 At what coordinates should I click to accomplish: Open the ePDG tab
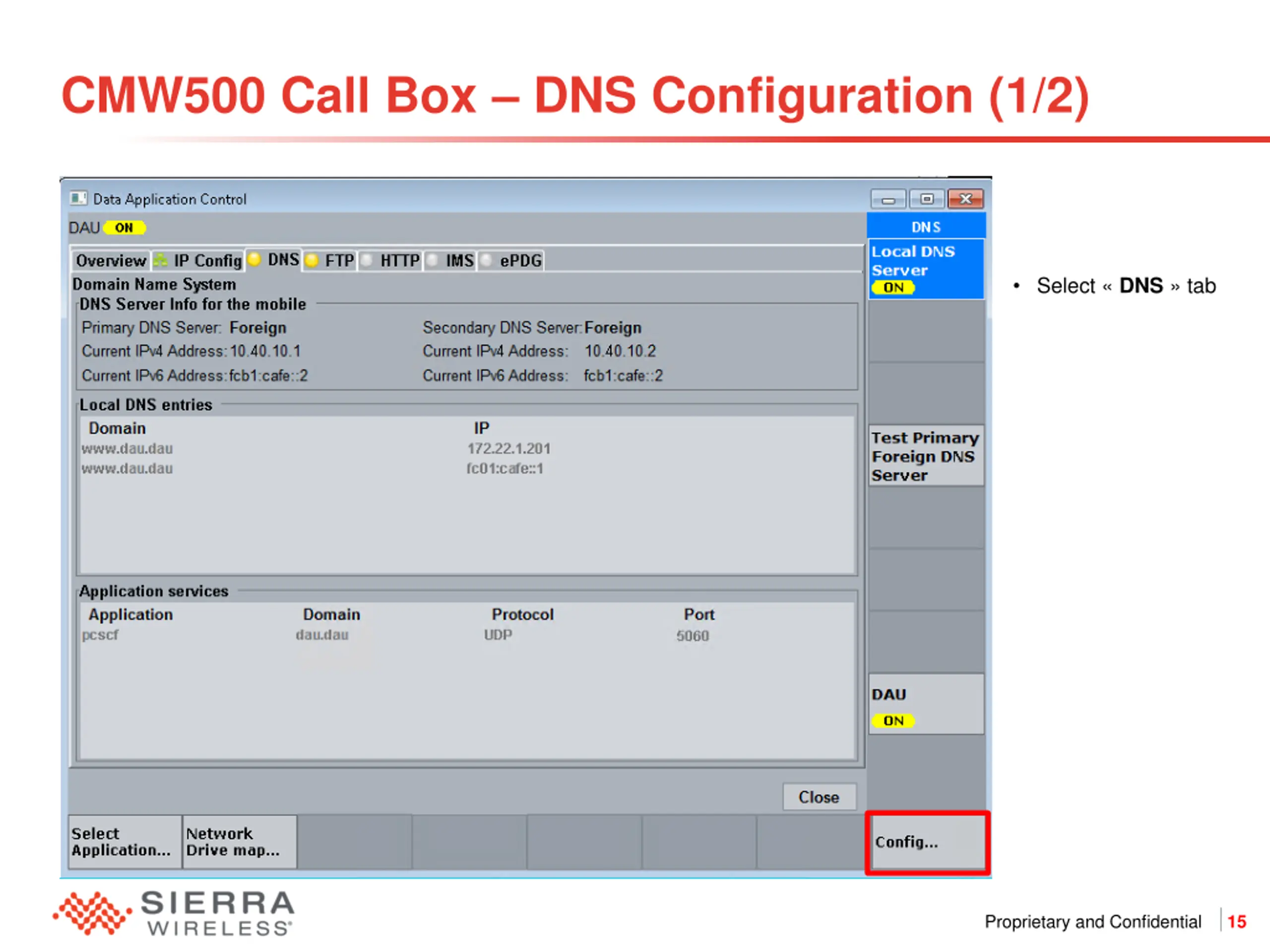click(x=511, y=260)
